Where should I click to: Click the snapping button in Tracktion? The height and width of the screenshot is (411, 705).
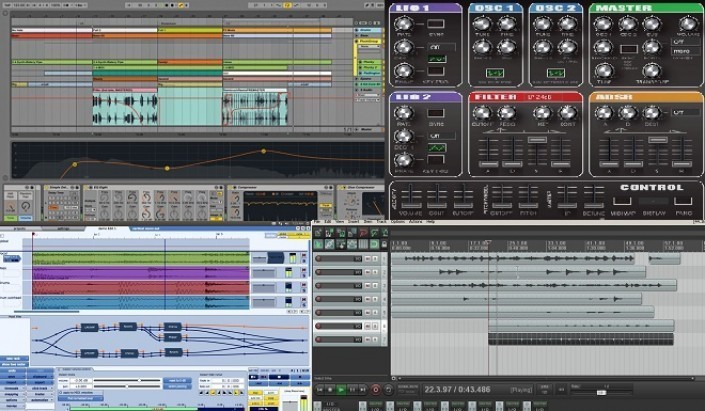coord(13,394)
